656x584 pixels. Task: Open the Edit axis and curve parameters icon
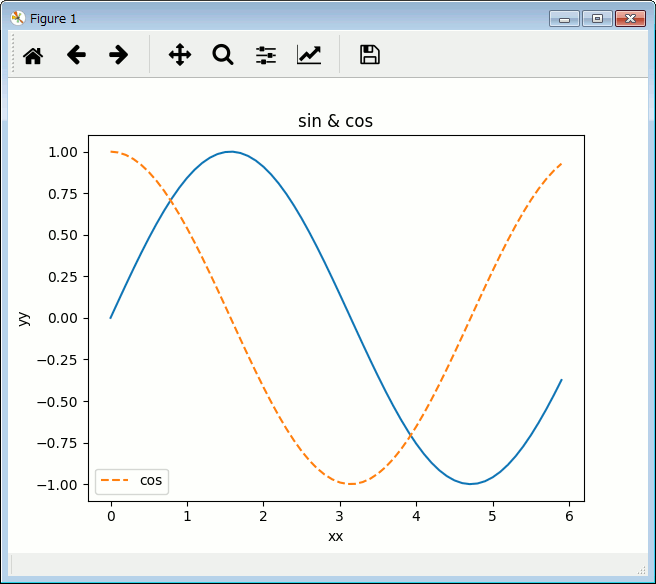pyautogui.click(x=309, y=55)
